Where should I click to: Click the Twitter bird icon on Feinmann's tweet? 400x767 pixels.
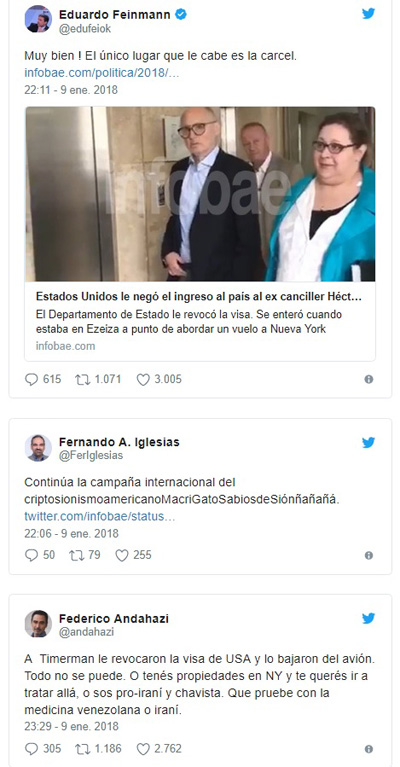(x=368, y=13)
